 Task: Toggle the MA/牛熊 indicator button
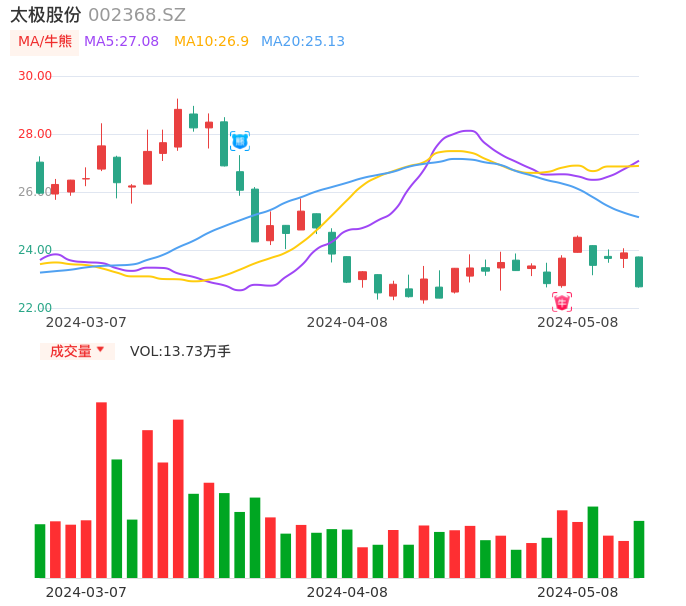point(44,42)
